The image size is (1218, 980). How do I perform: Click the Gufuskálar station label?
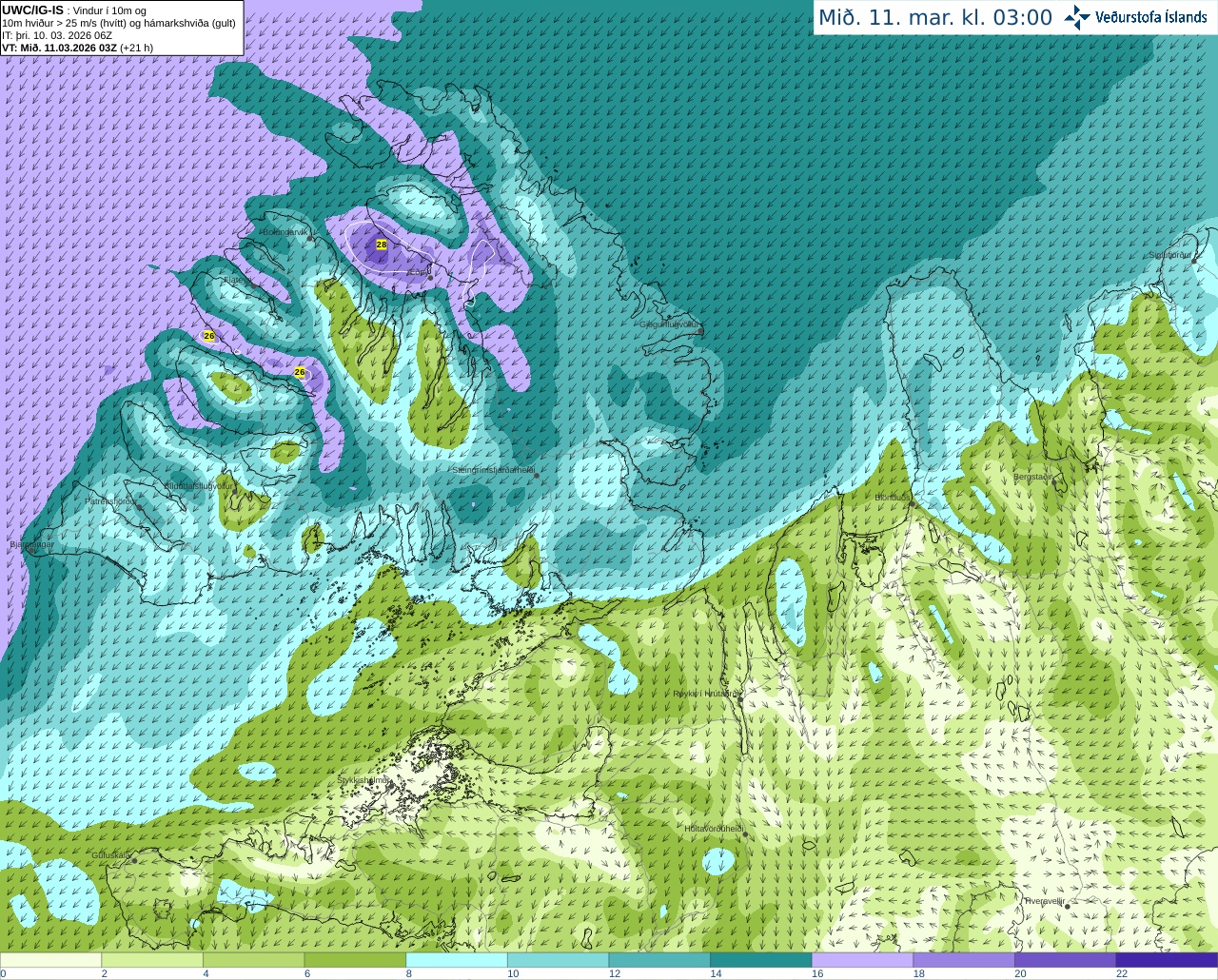tap(111, 855)
